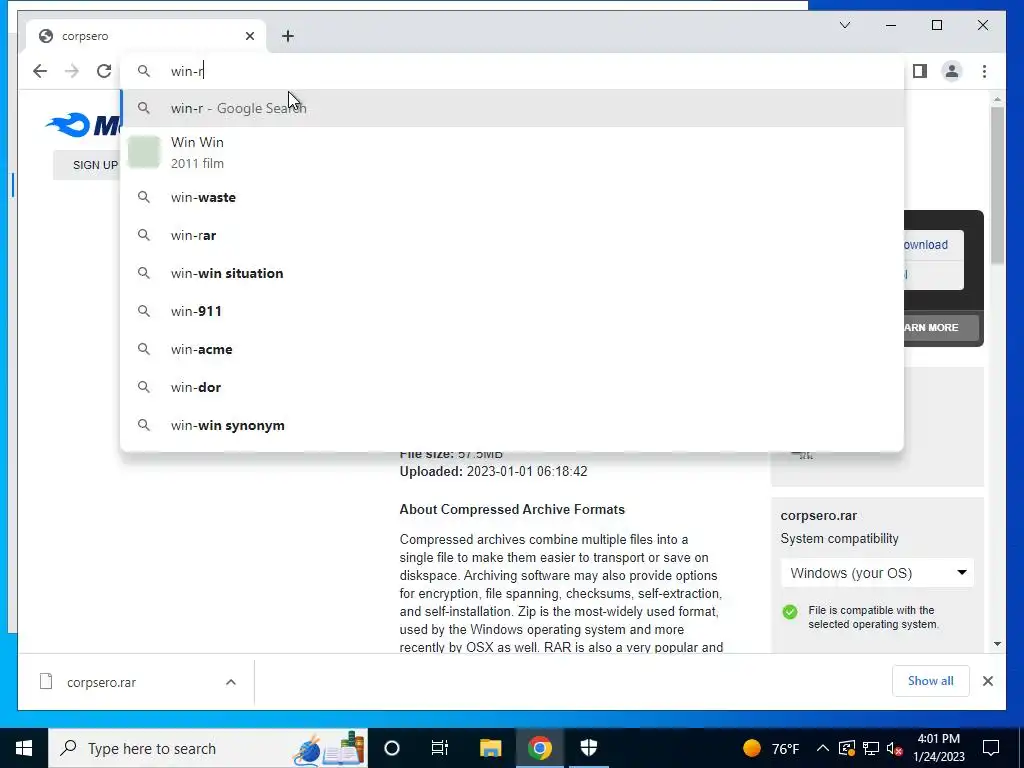The image size is (1024, 768).
Task: Choose the 'win-win situation' suggestion
Action: 513,273
